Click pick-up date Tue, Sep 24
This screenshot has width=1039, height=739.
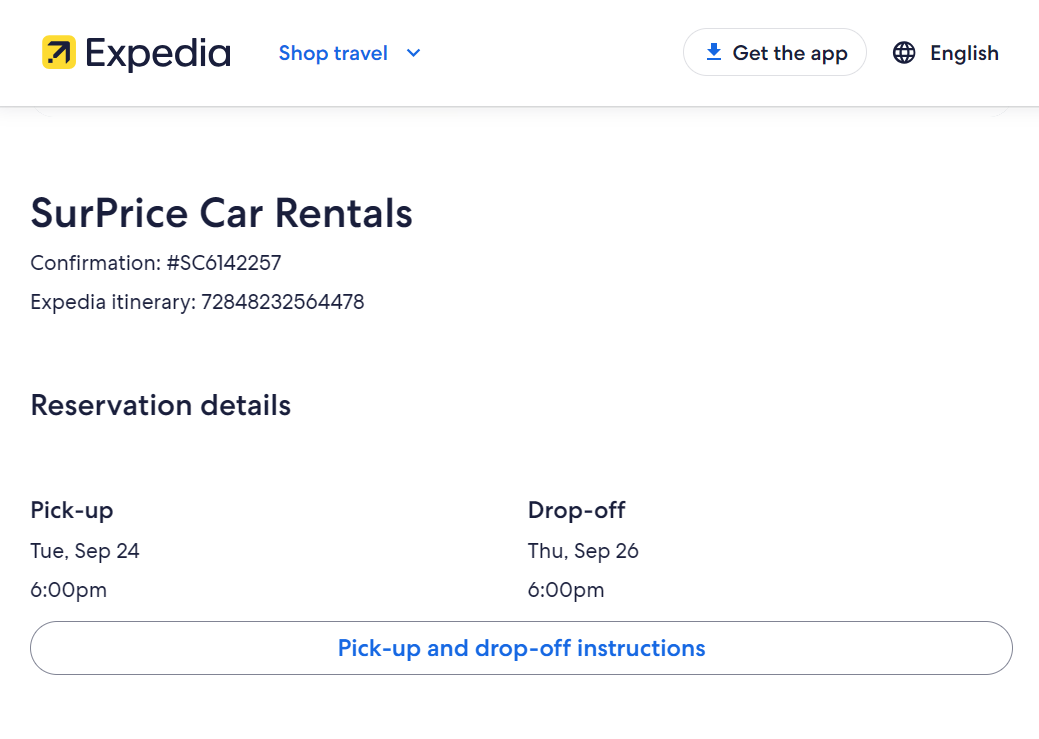tap(85, 551)
